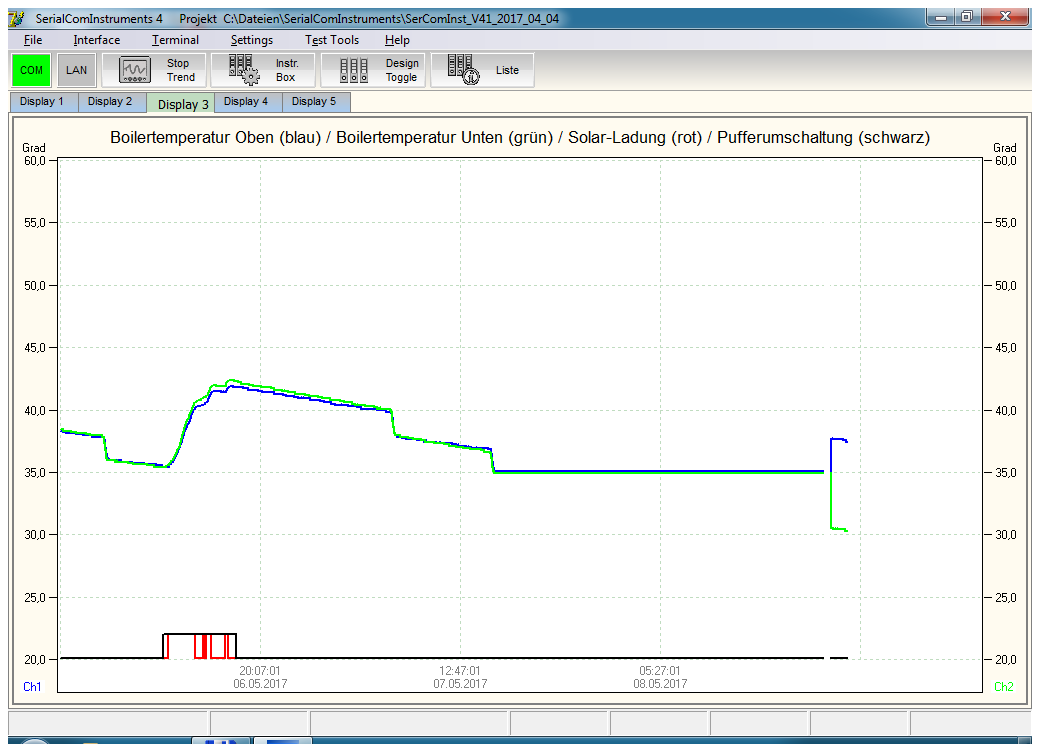Click the green Ch2 axis label
The width and height of the screenshot is (1040, 744).
coord(1004,687)
